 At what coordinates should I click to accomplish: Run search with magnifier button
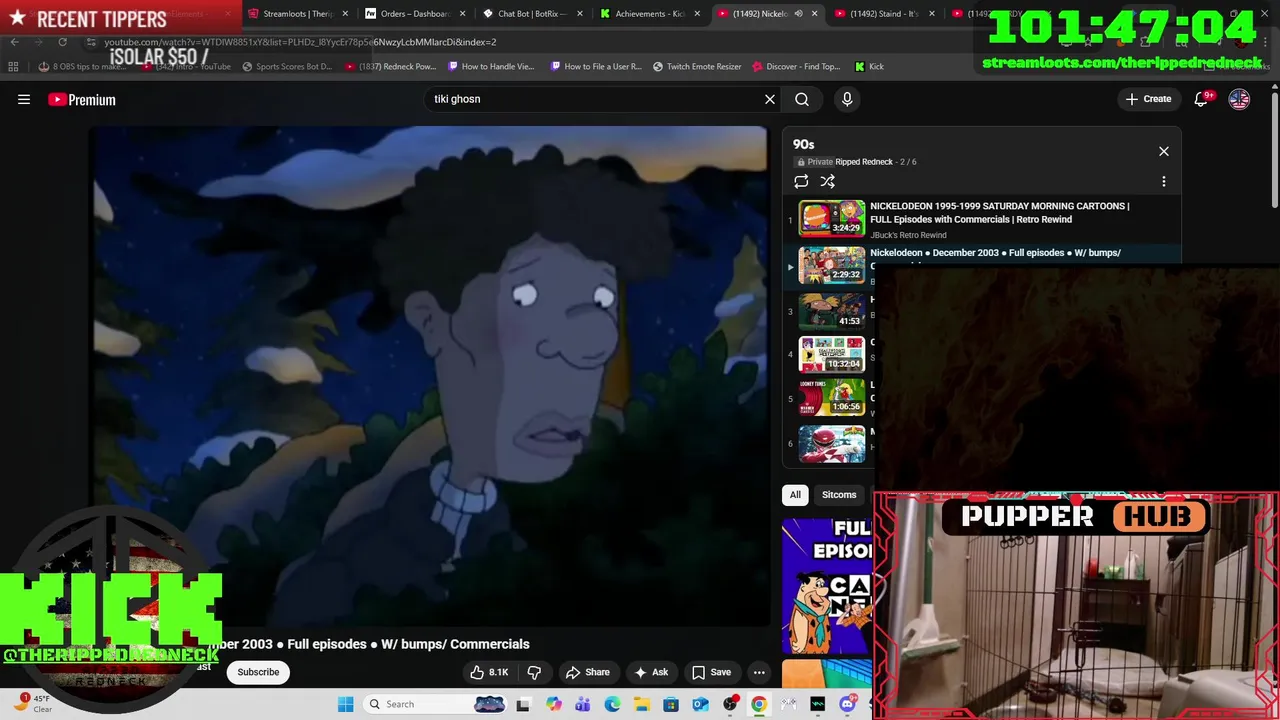(802, 99)
